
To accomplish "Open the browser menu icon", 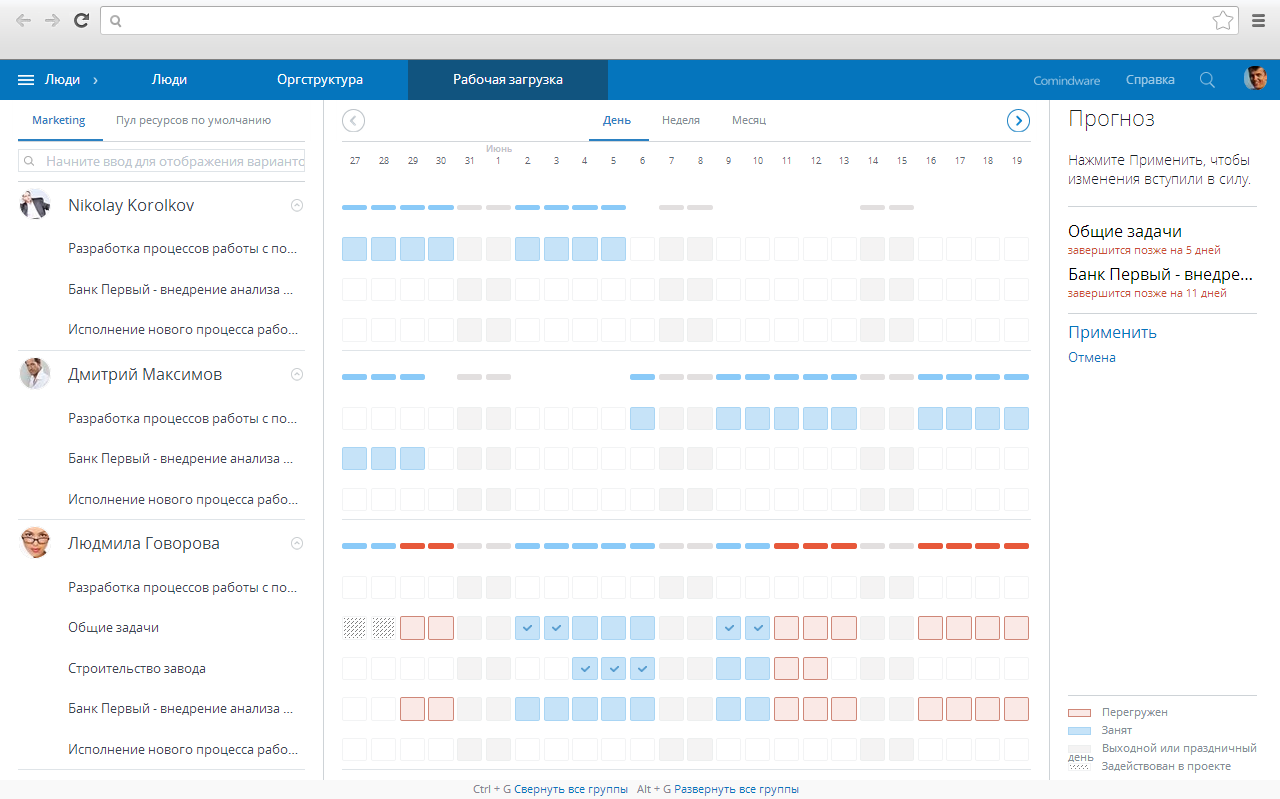I will pyautogui.click(x=1259, y=20).
